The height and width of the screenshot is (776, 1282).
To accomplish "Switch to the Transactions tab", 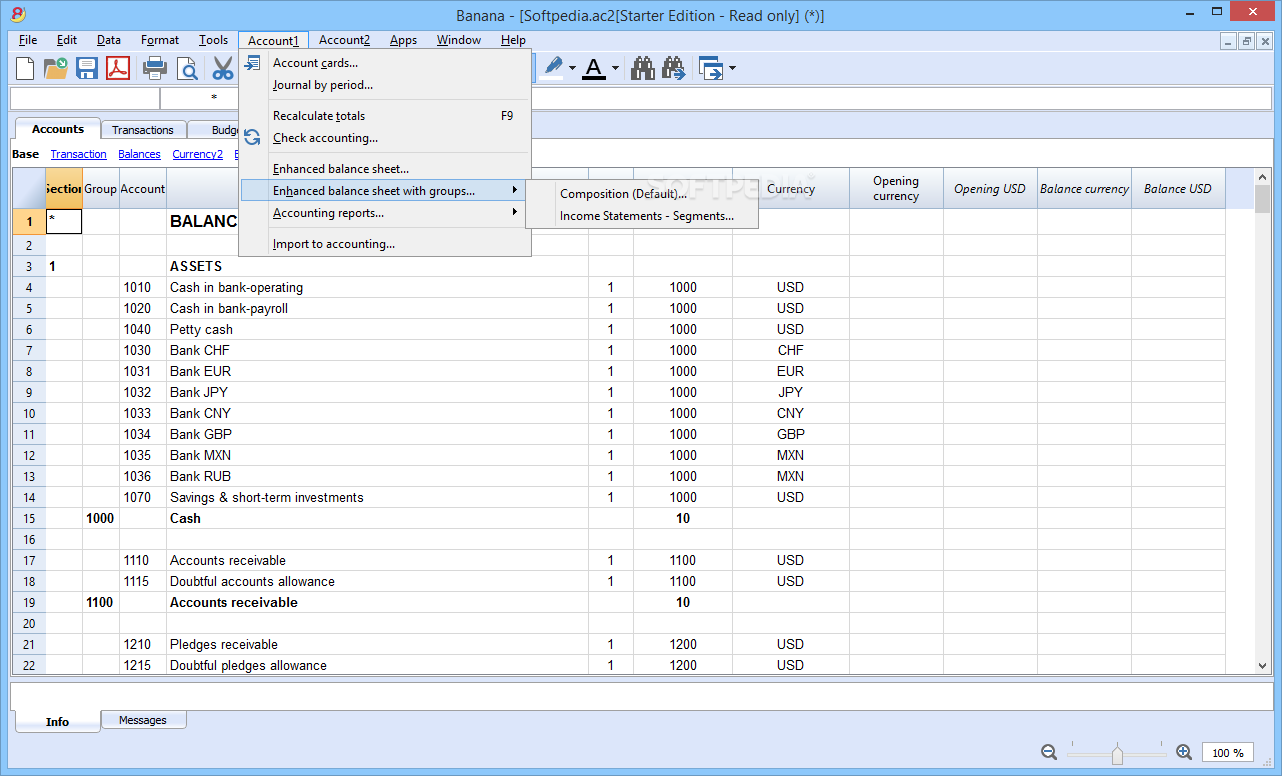I will (143, 130).
